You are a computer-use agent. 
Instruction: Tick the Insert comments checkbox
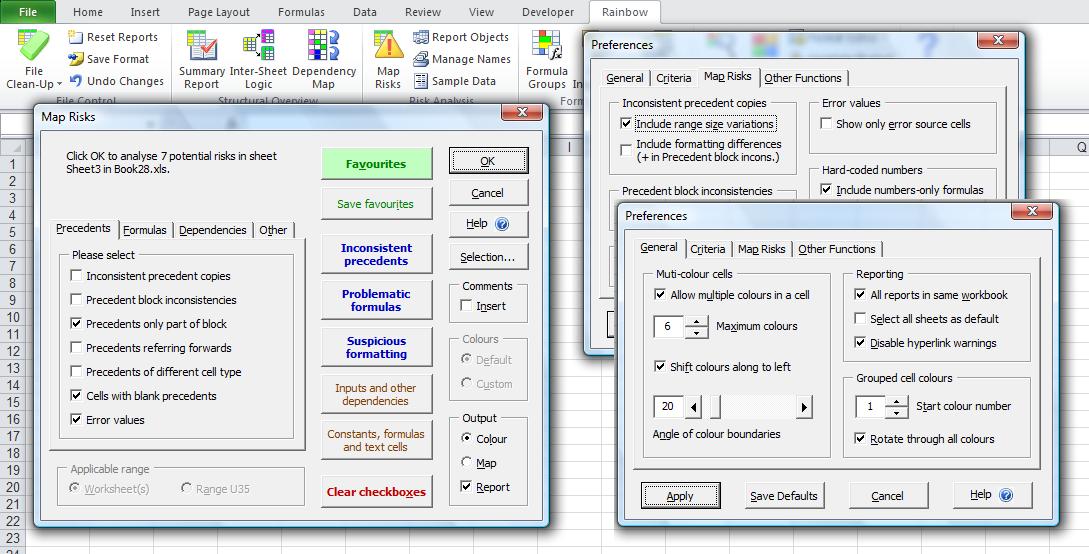click(466, 305)
